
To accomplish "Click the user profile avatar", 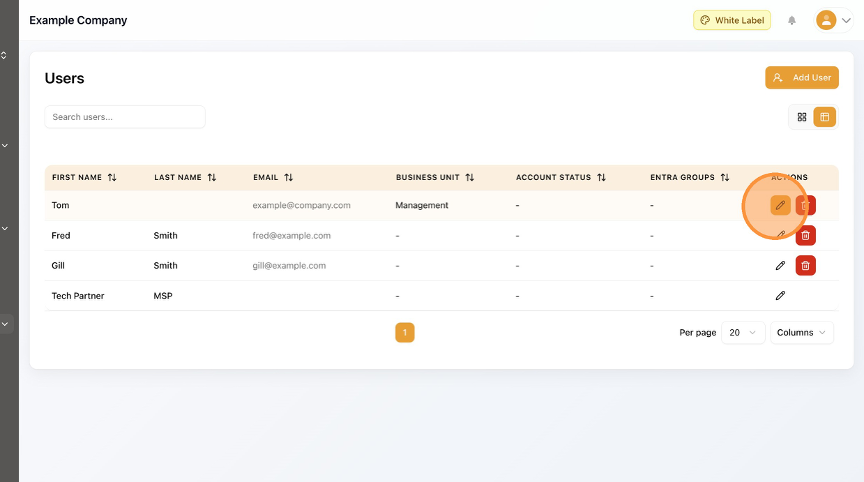I will [826, 20].
